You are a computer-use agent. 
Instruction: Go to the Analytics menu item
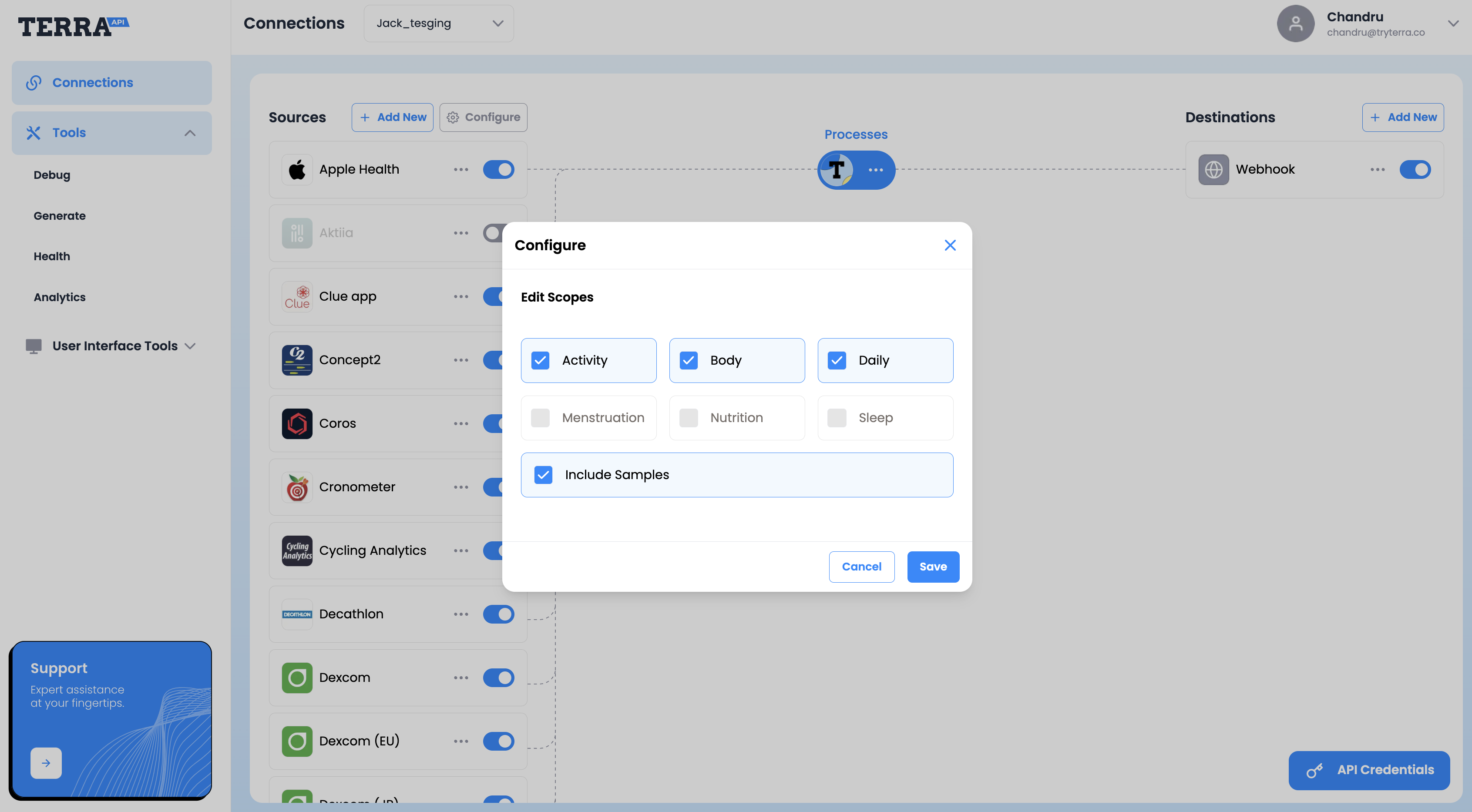click(x=60, y=297)
